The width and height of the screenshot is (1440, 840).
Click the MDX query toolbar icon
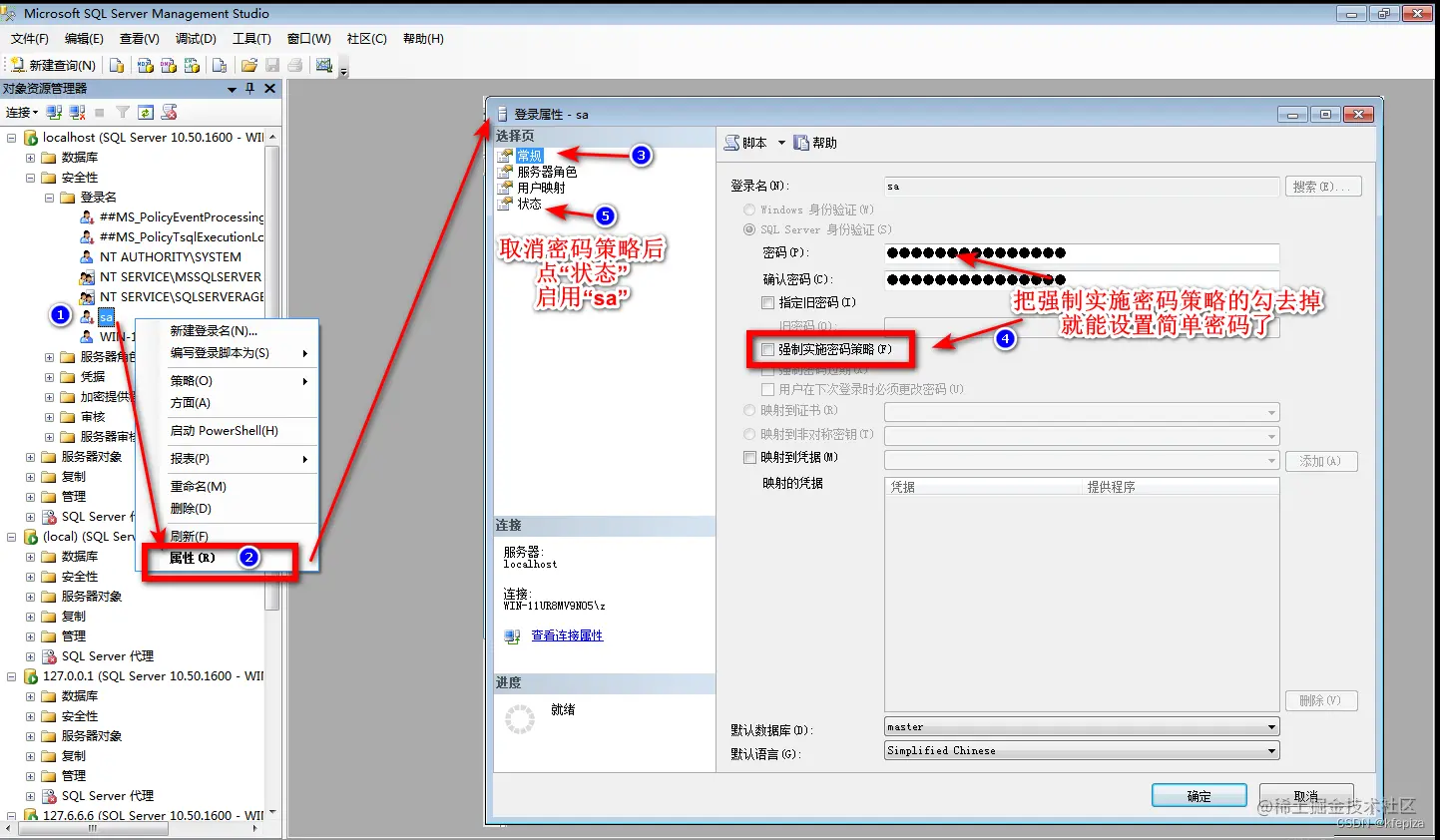point(145,65)
